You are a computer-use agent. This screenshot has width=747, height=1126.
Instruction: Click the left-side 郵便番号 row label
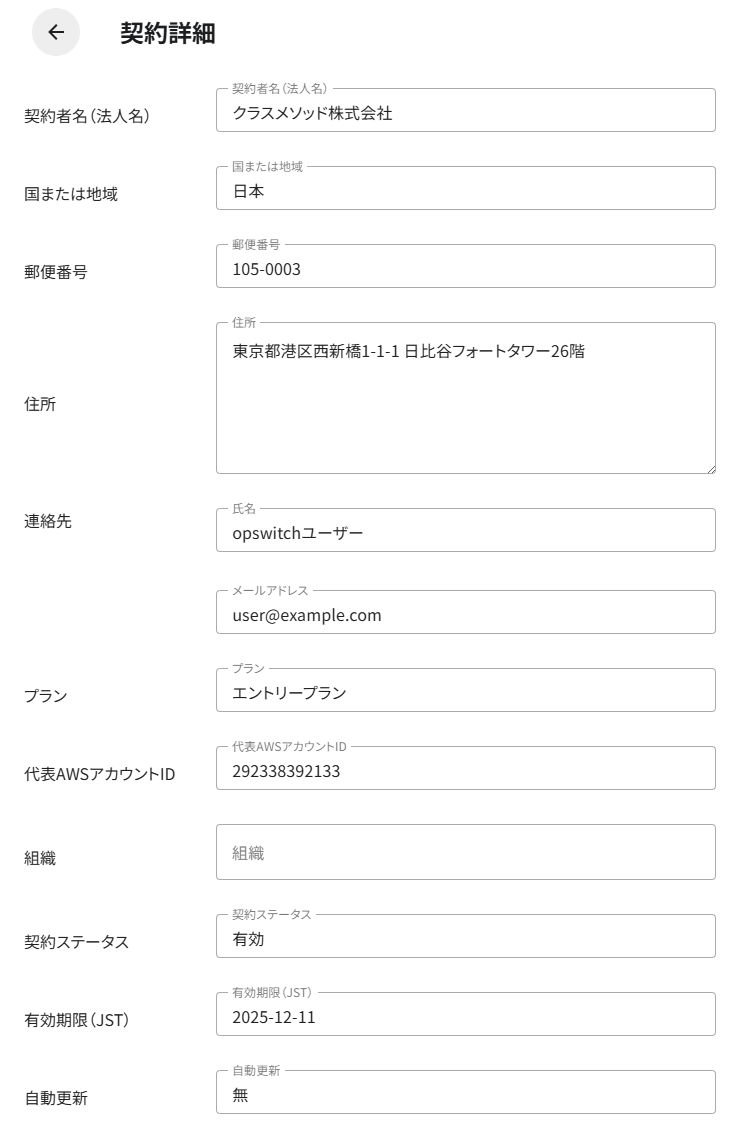tap(56, 271)
